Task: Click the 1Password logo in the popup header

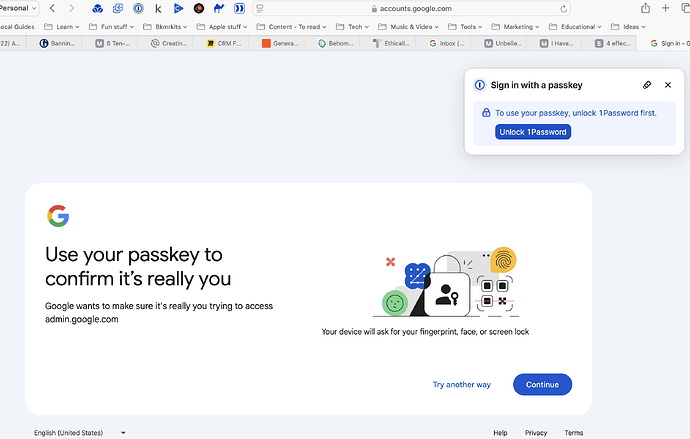Action: (x=480, y=85)
